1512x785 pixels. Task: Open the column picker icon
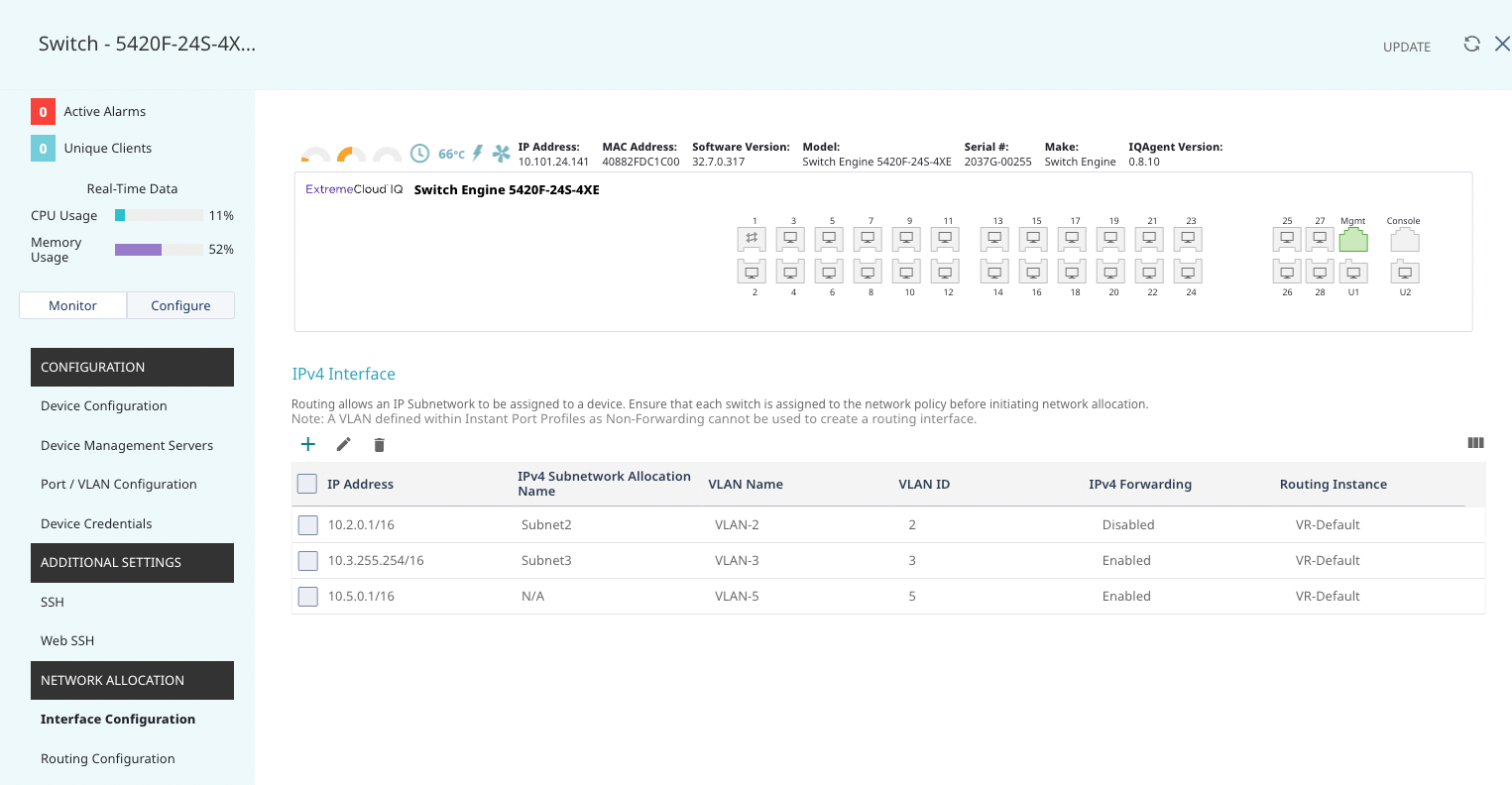click(x=1475, y=443)
